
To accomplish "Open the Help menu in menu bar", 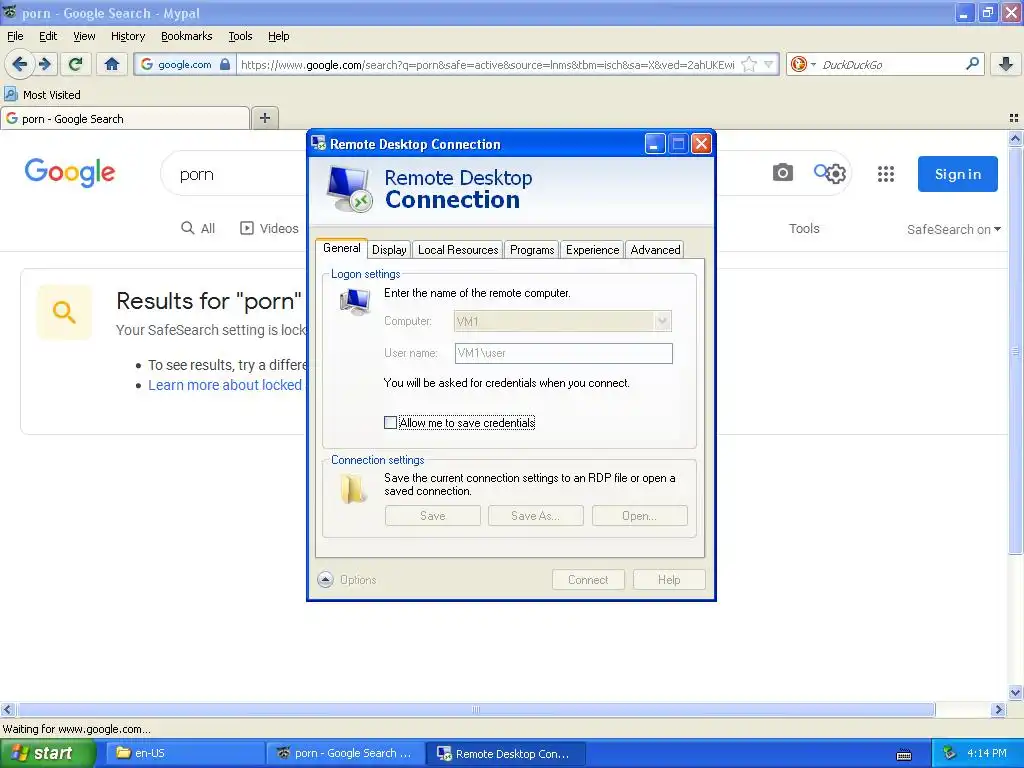I will click(x=279, y=36).
